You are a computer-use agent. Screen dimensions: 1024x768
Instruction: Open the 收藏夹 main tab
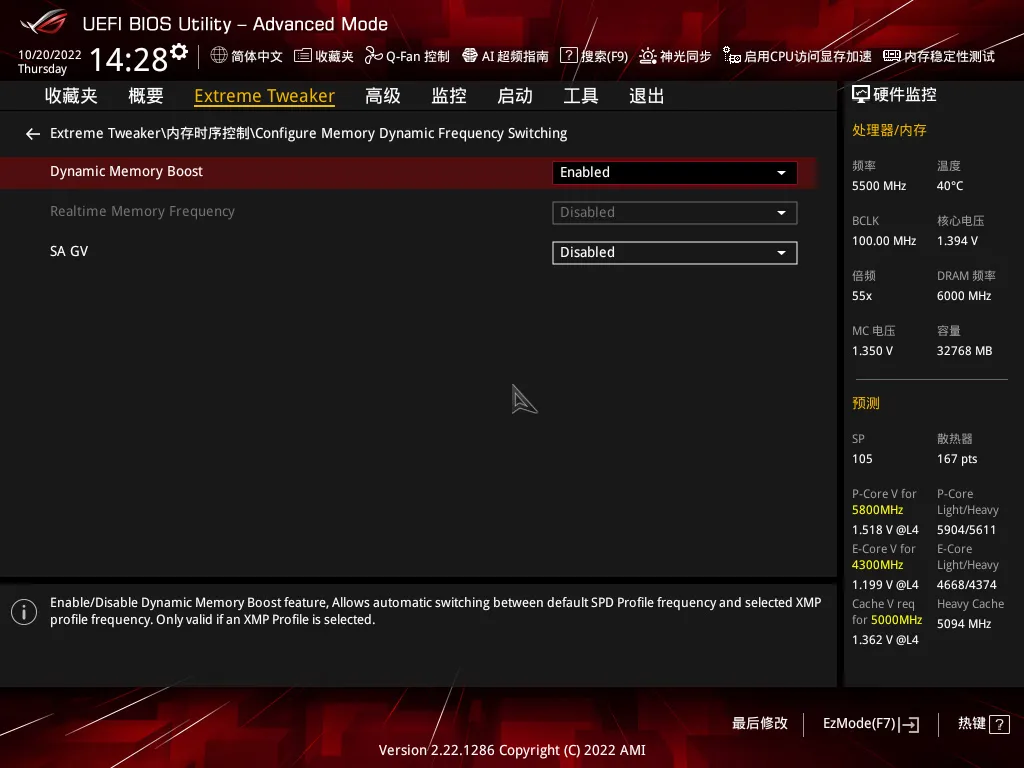71,96
